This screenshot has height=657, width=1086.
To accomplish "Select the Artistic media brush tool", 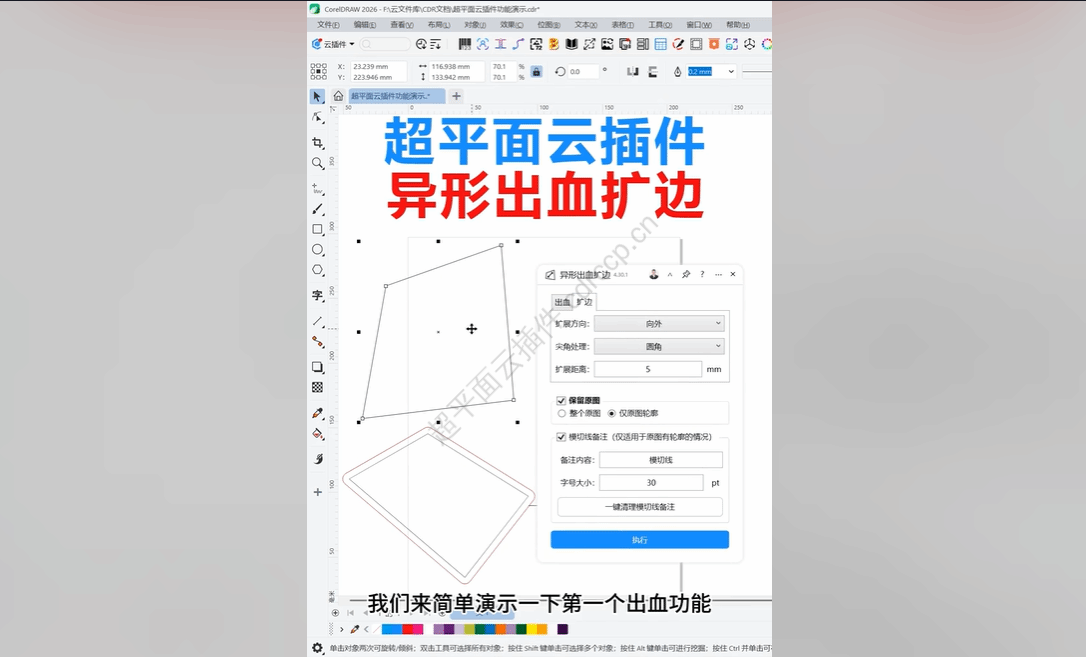I will pos(317,208).
